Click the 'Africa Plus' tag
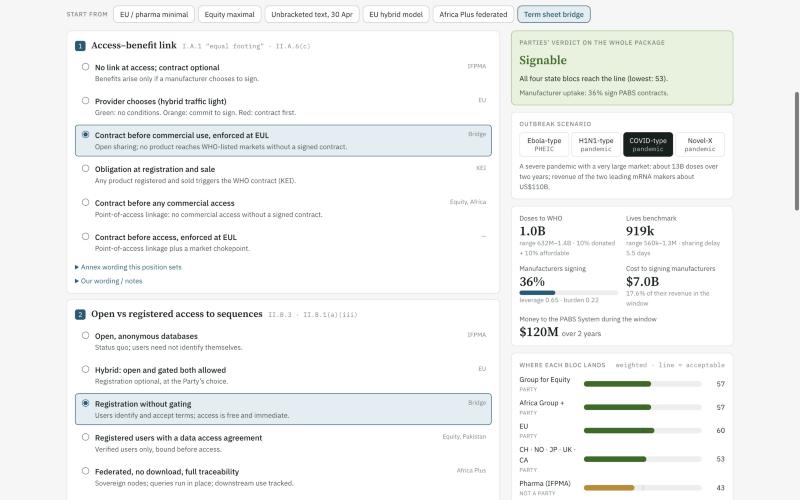Viewport: 800px width, 500px height. click(x=471, y=470)
